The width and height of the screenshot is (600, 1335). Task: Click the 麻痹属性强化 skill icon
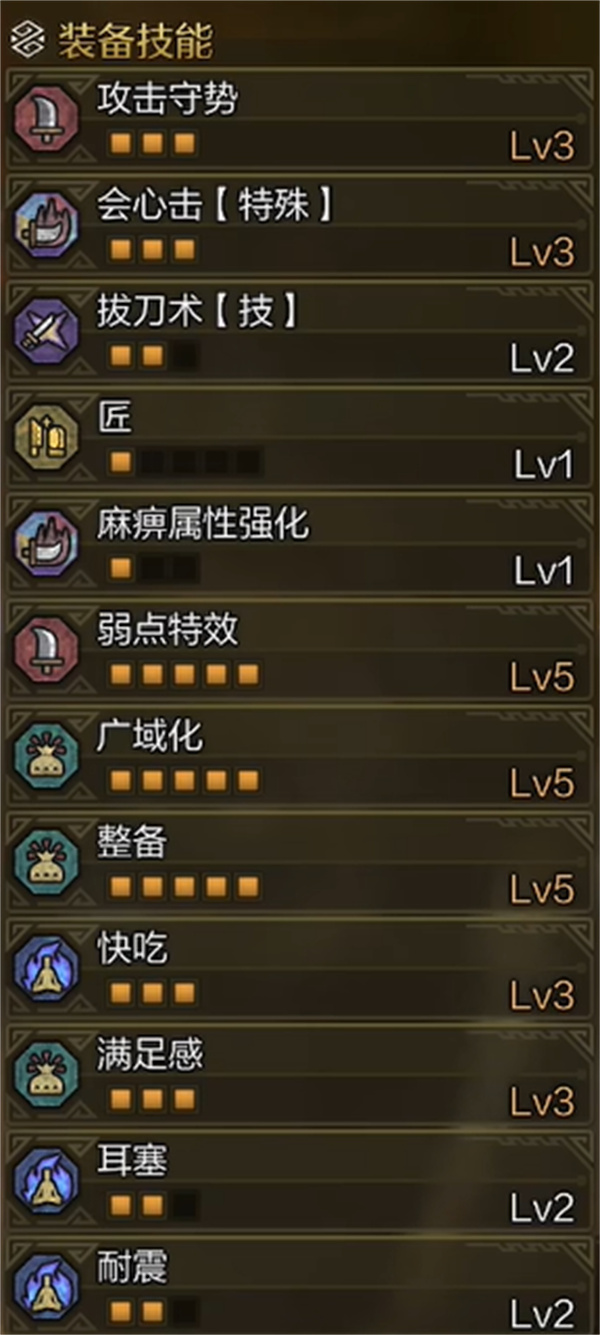click(x=46, y=546)
